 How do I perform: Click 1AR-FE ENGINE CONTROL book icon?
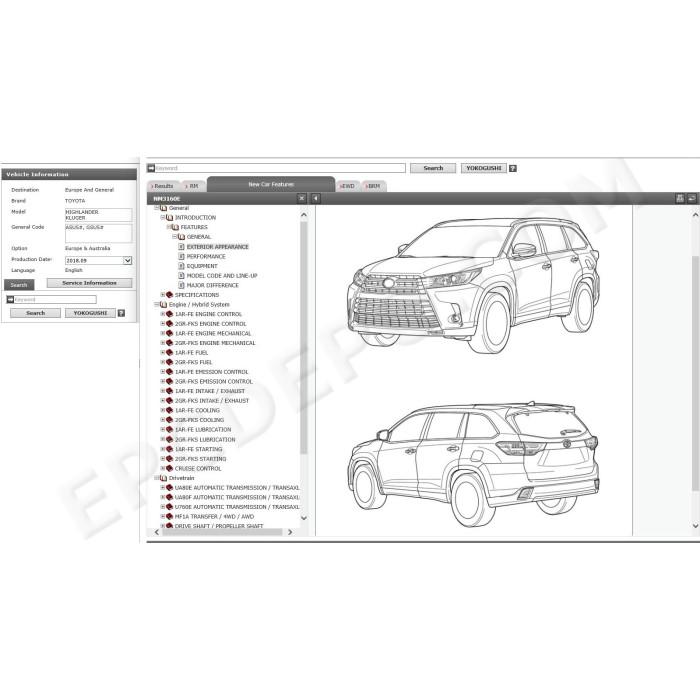(x=169, y=314)
